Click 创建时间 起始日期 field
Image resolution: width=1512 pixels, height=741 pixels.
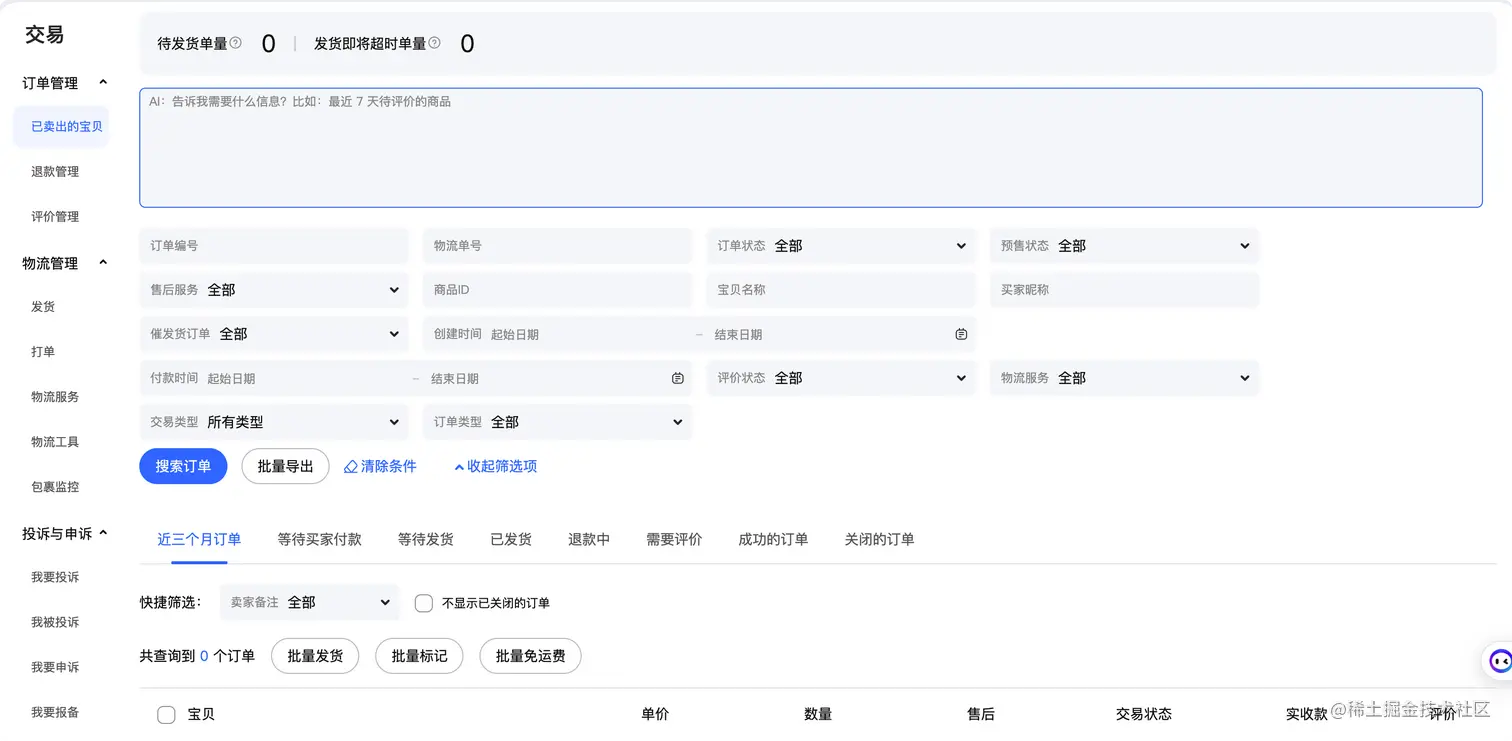[x=589, y=334]
